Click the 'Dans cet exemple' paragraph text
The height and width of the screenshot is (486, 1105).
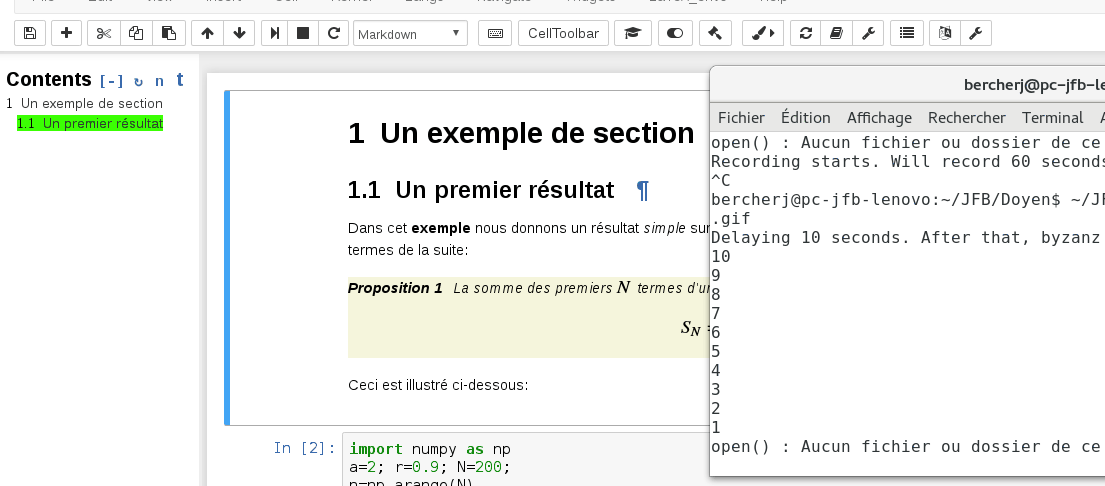(x=529, y=239)
